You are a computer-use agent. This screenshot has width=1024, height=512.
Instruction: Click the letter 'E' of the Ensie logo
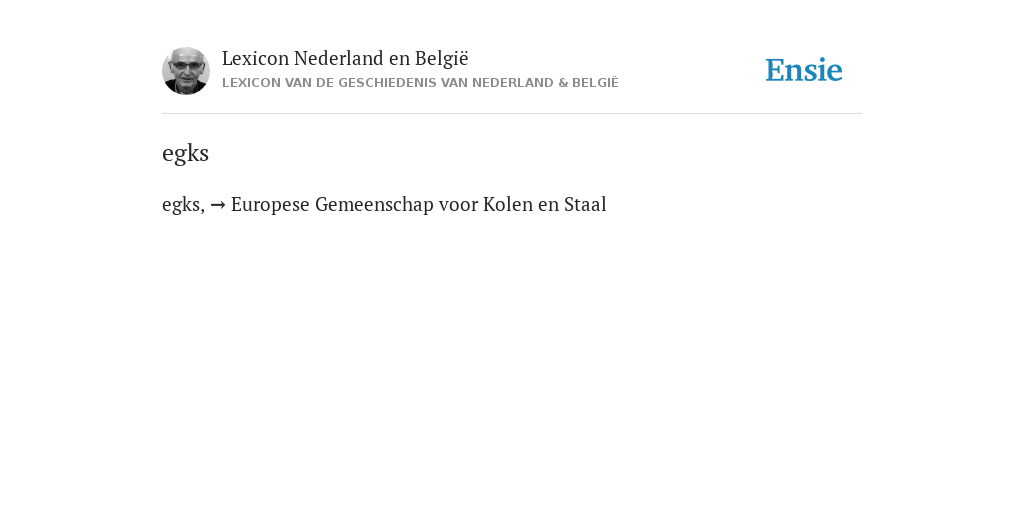pyautogui.click(x=774, y=71)
